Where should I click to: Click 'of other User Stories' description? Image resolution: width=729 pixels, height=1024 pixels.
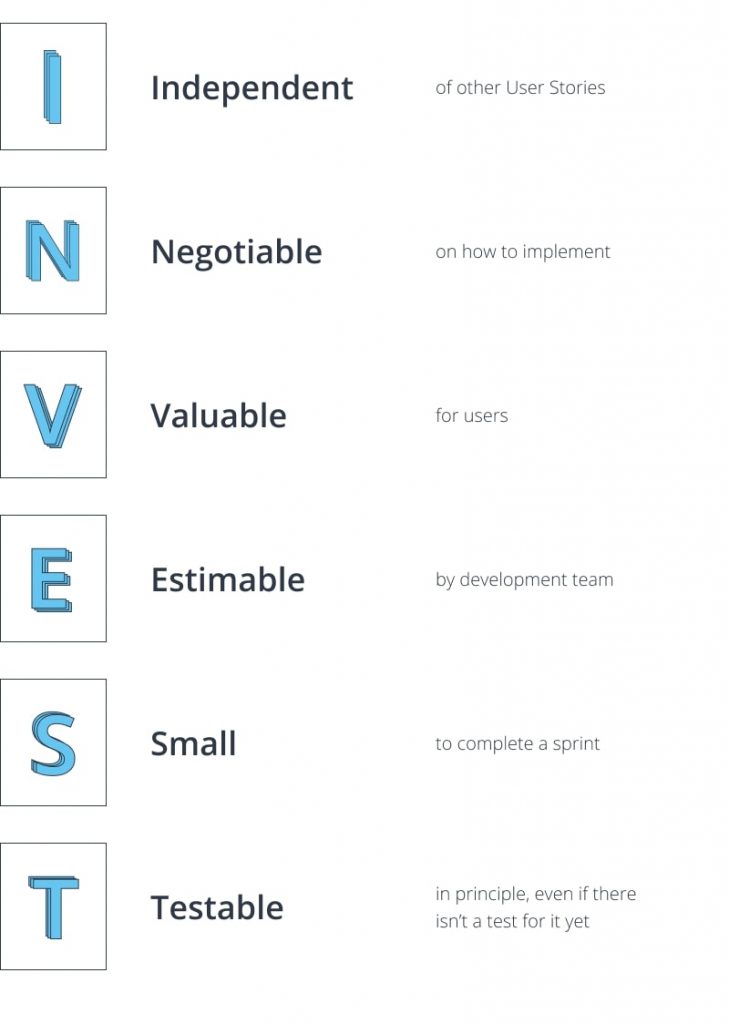[521, 88]
